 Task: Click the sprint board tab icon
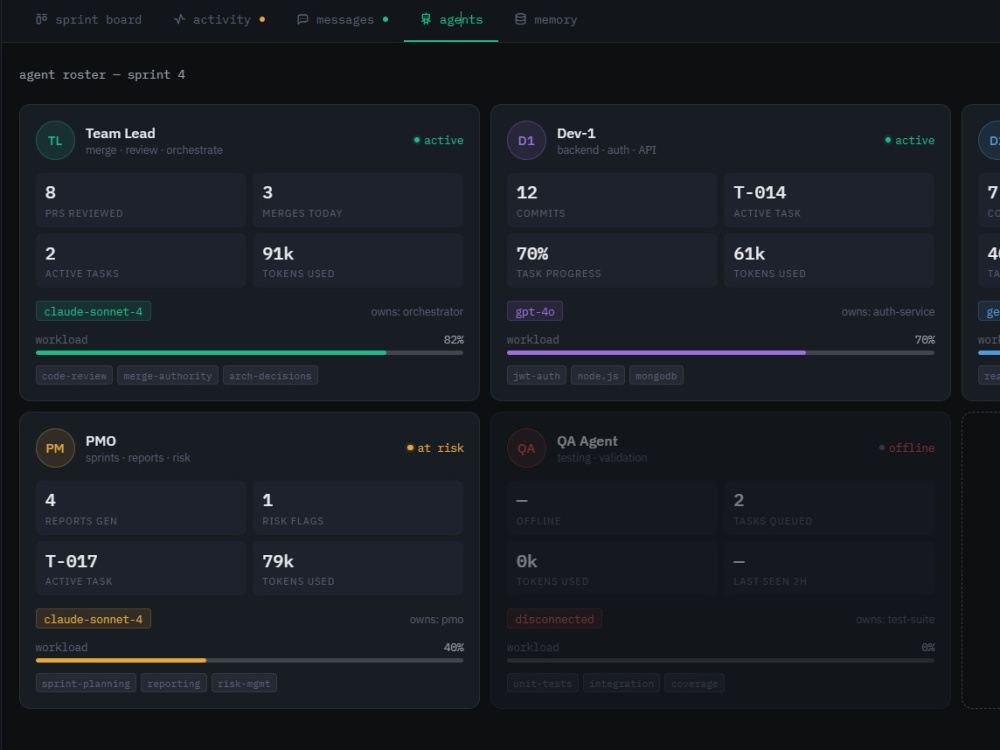(x=41, y=20)
